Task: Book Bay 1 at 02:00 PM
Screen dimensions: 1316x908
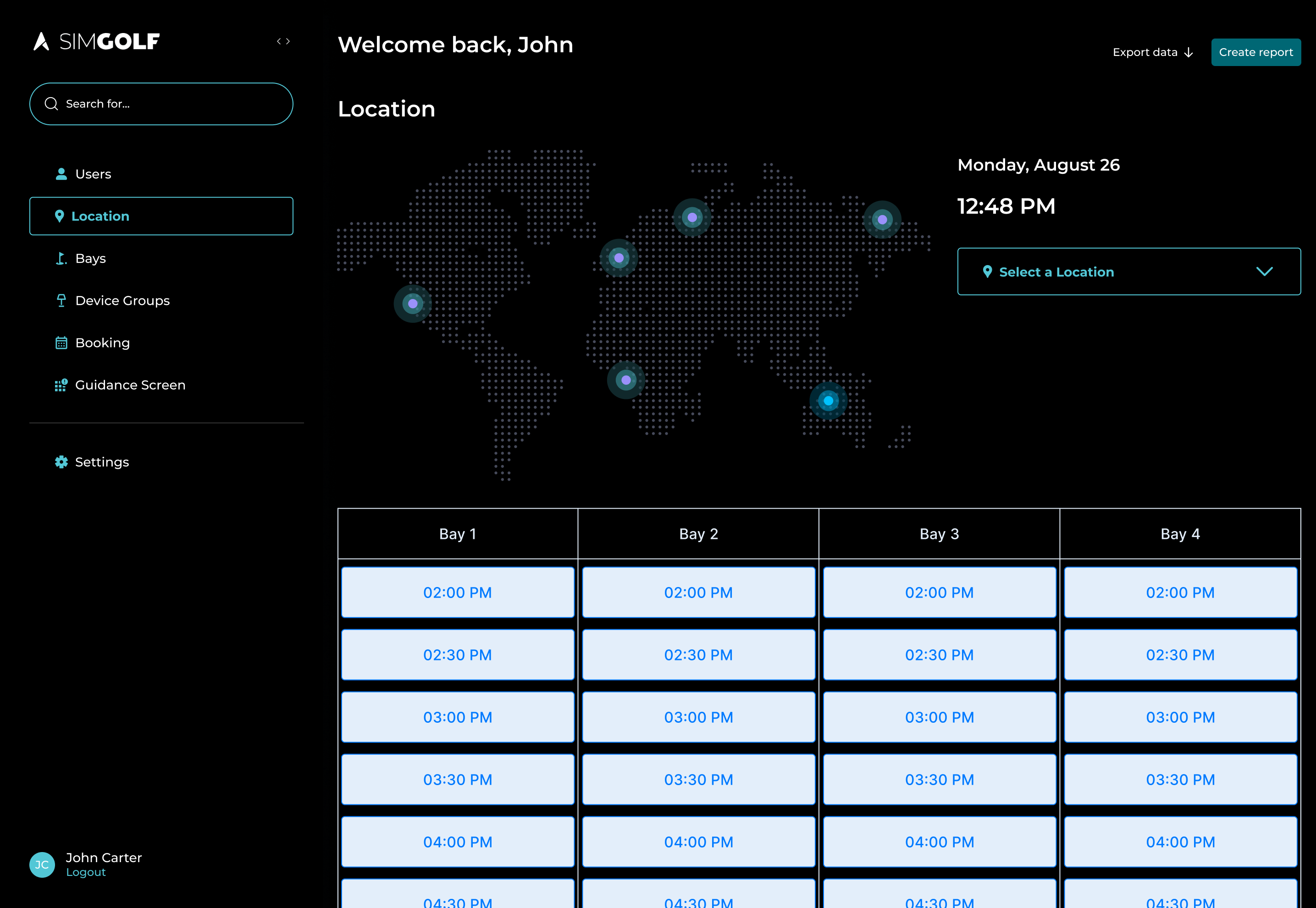Action: [457, 592]
